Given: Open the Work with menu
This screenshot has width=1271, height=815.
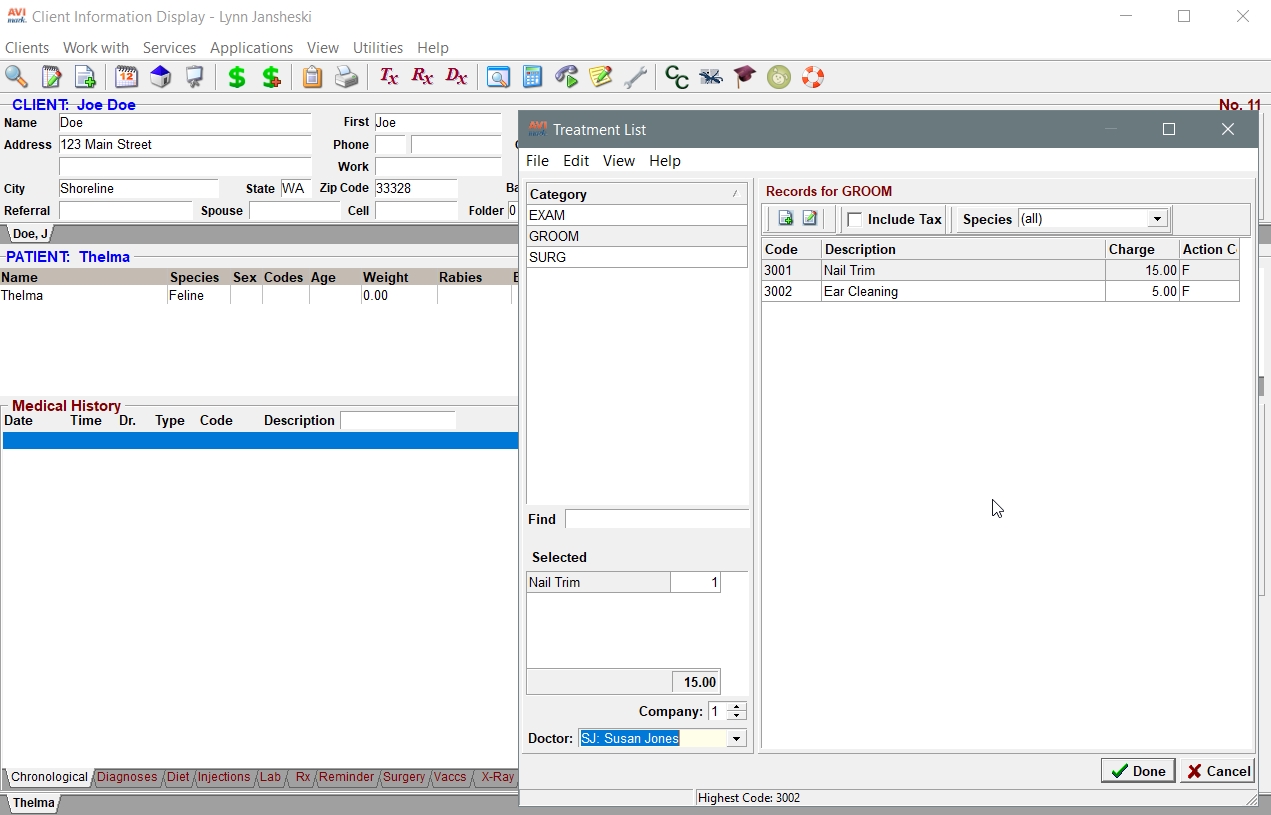Looking at the screenshot, I should coord(96,48).
